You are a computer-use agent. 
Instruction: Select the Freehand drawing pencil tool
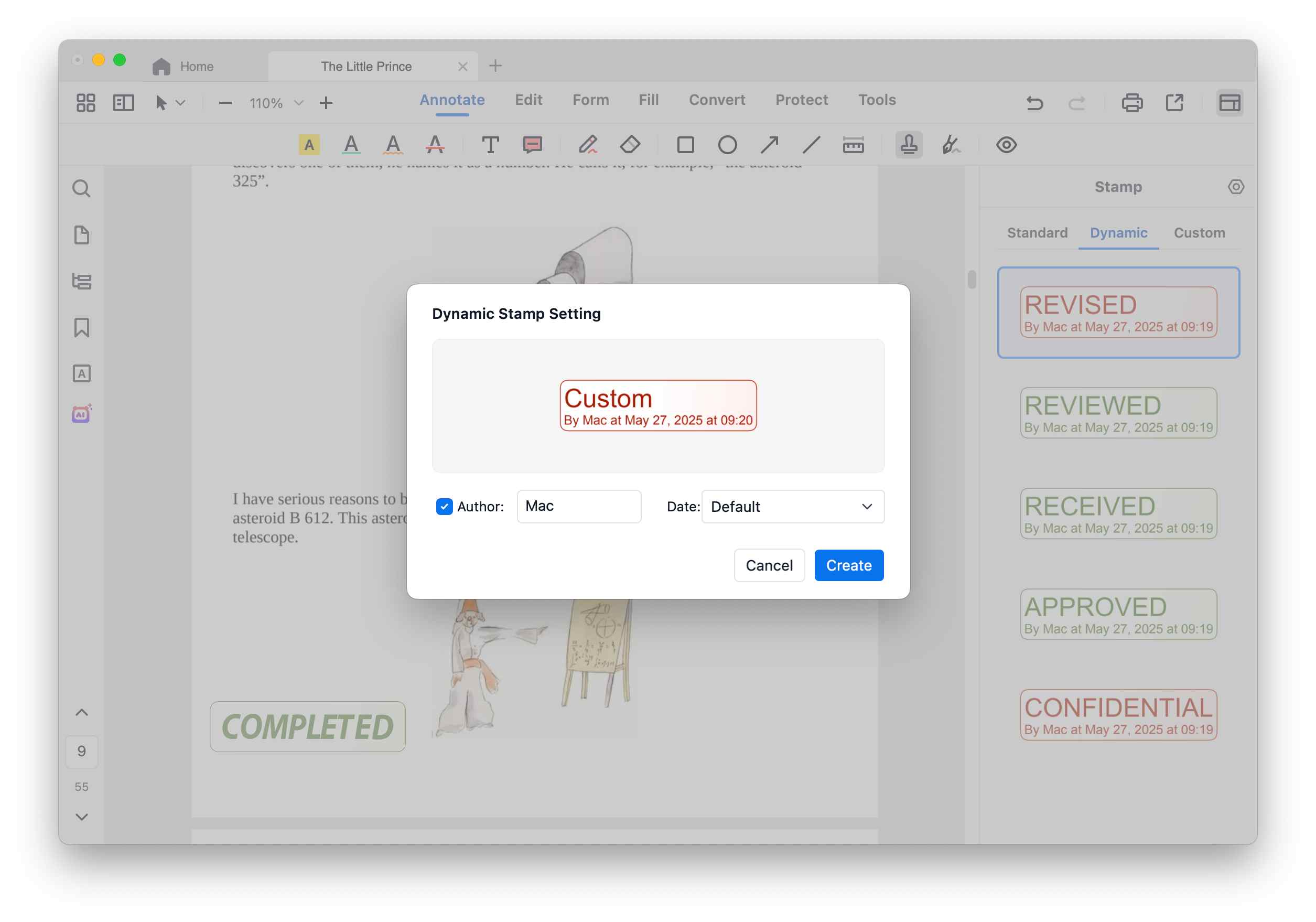click(589, 145)
